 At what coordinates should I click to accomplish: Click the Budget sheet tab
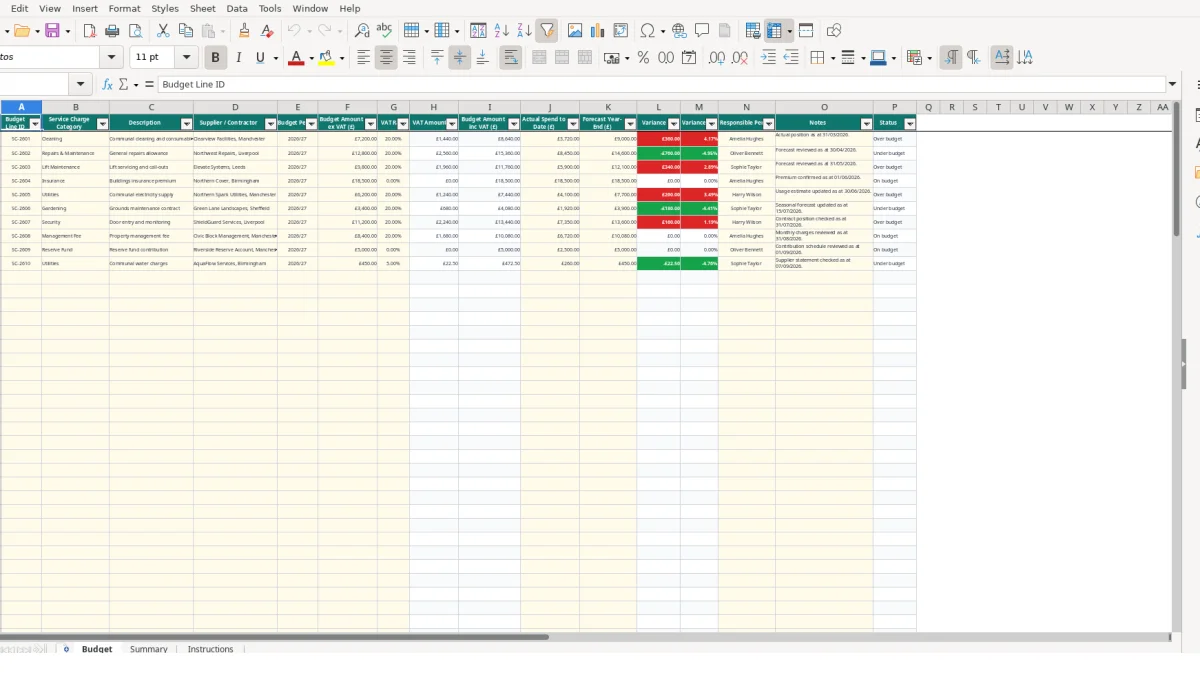coord(97,649)
